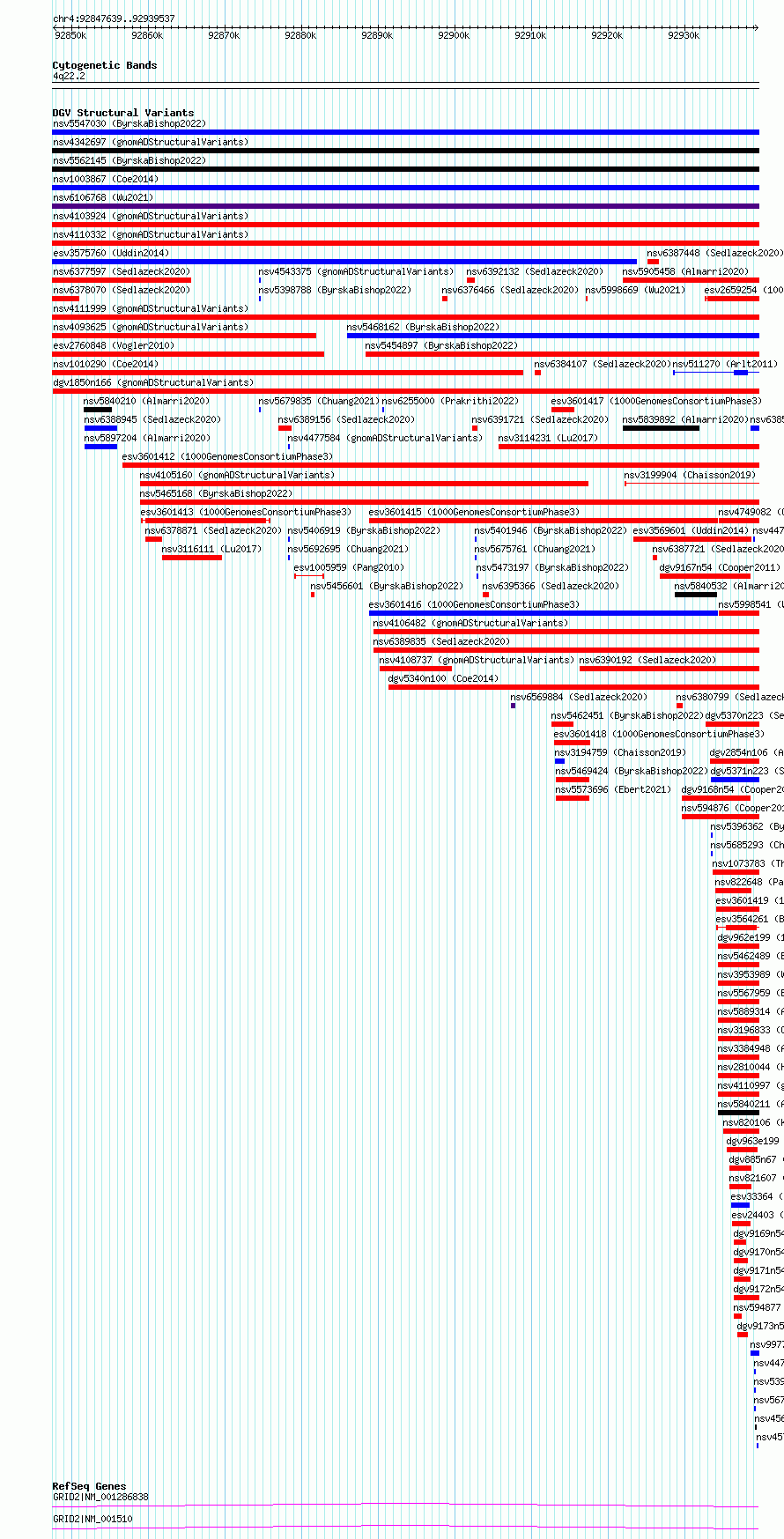This screenshot has width=784, height=1539.
Task: Click nsv3199904 (Chaisson2019) label
Action: 691,476
